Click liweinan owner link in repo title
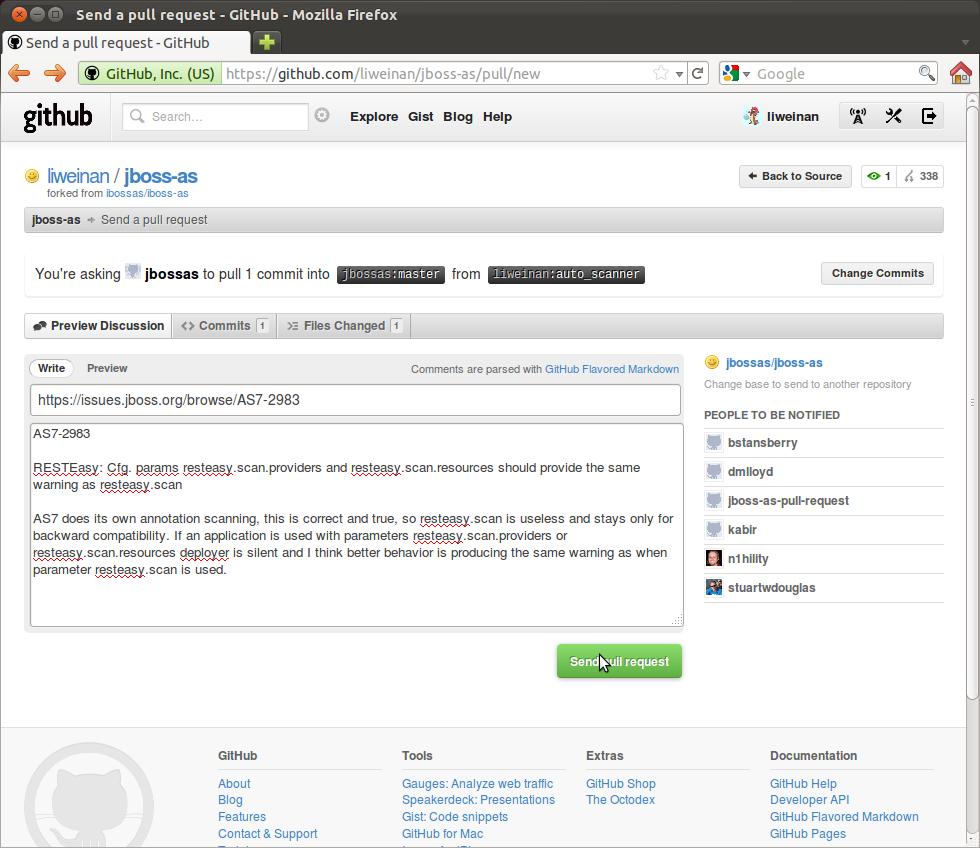Screen dimensions: 980x848 tap(78, 176)
